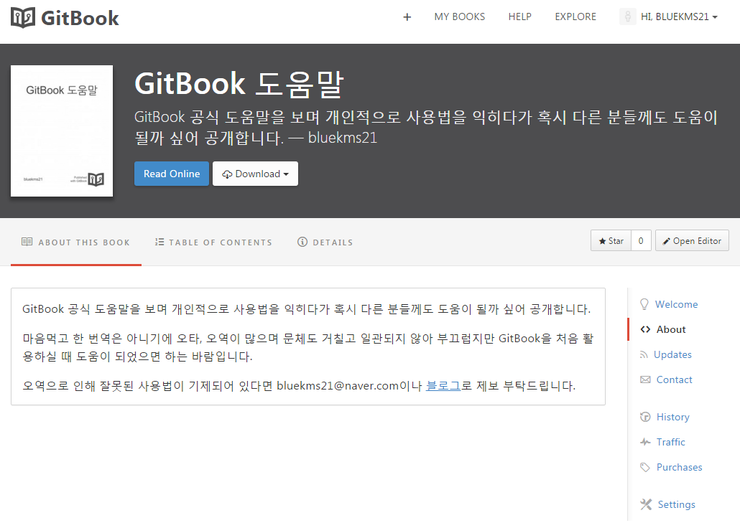
Task: Click the RSS feed icon next to Updates
Action: click(x=644, y=354)
